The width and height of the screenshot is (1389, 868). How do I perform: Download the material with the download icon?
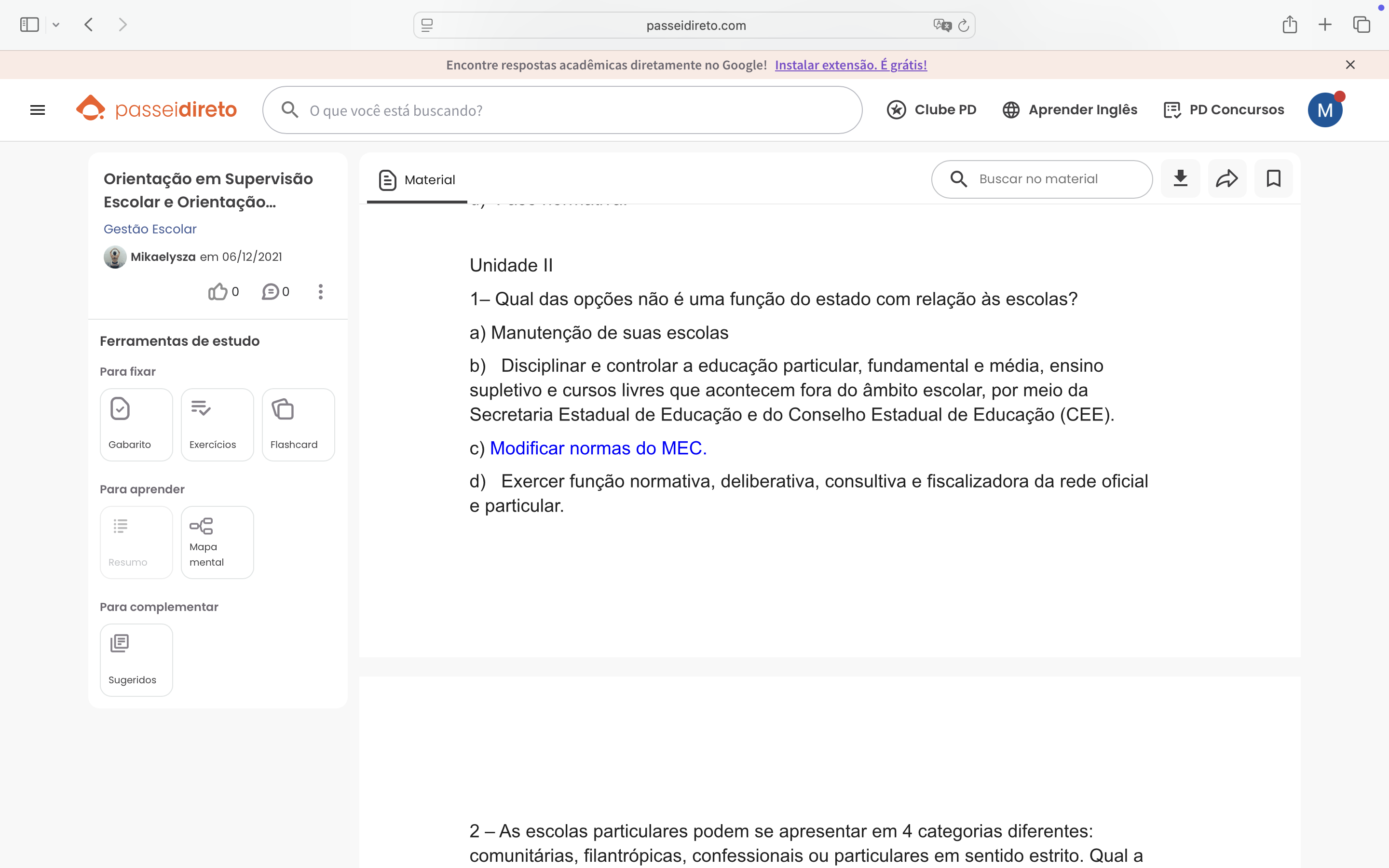click(x=1180, y=178)
